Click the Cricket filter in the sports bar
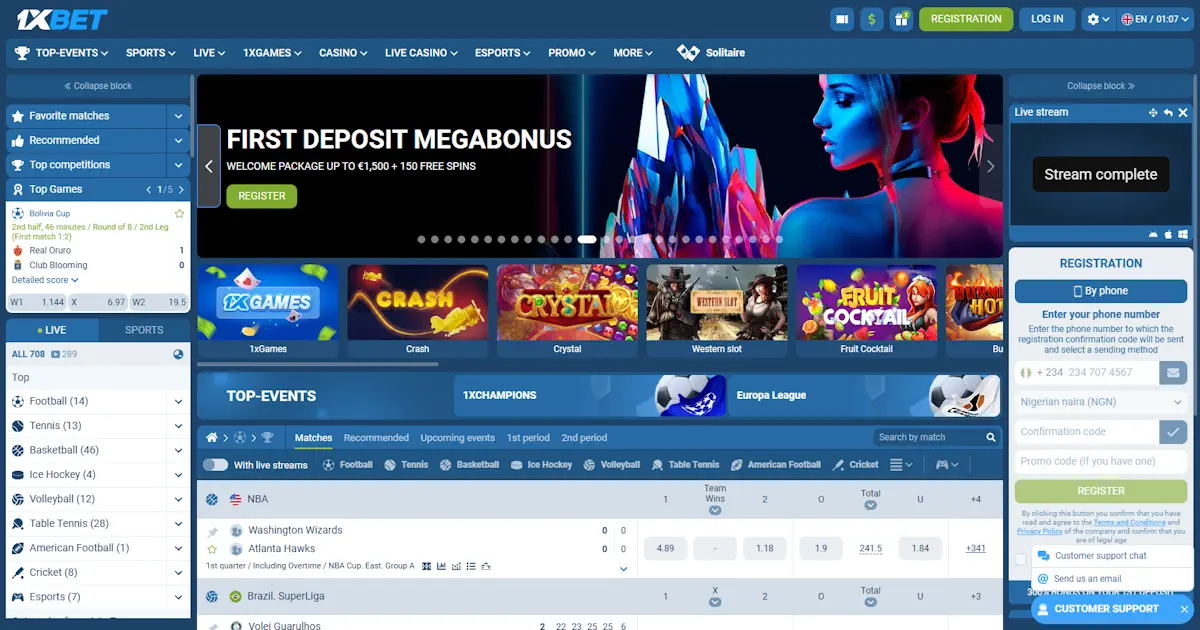 (x=858, y=464)
